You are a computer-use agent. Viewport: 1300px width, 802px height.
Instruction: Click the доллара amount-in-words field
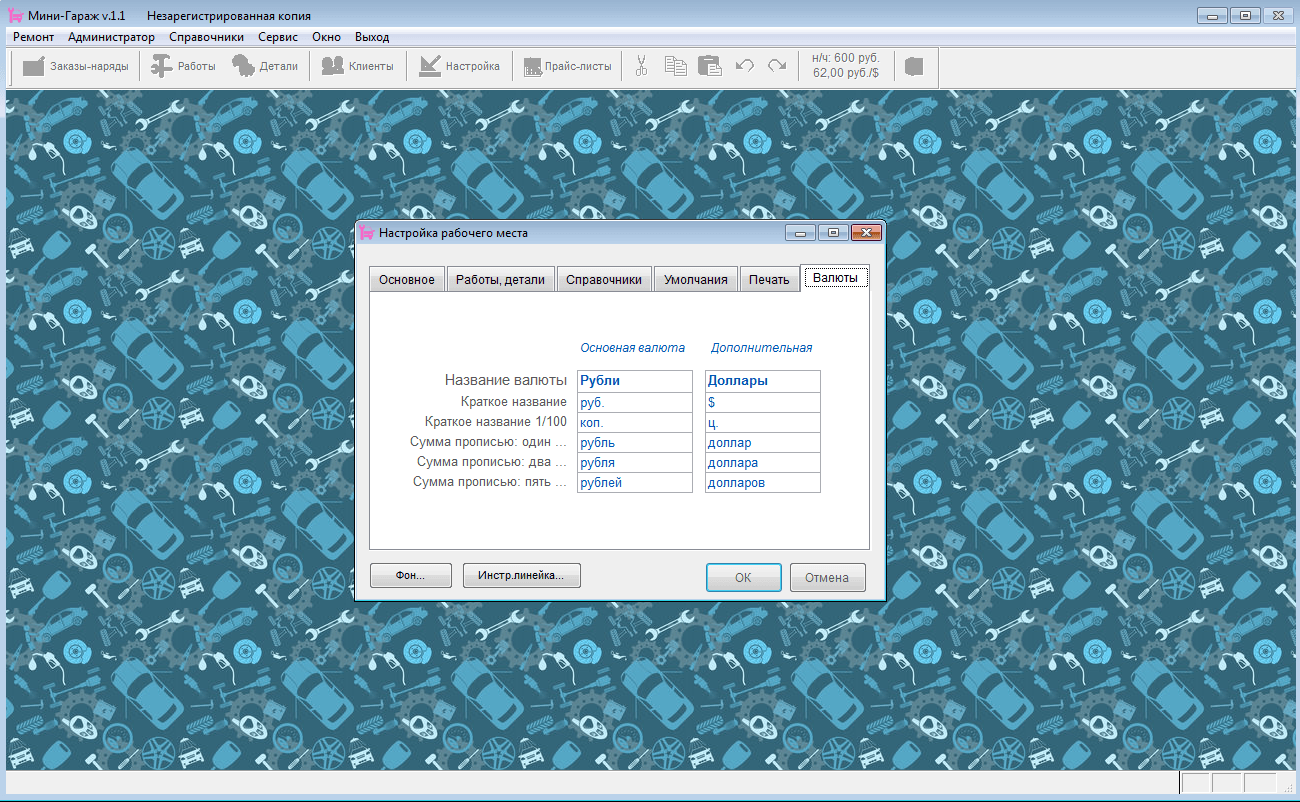point(763,462)
